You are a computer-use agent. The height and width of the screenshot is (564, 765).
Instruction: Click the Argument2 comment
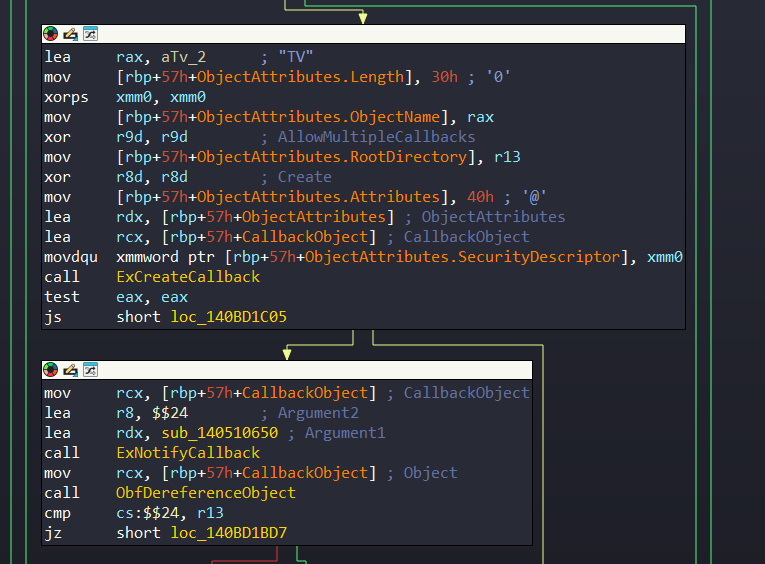coord(318,413)
